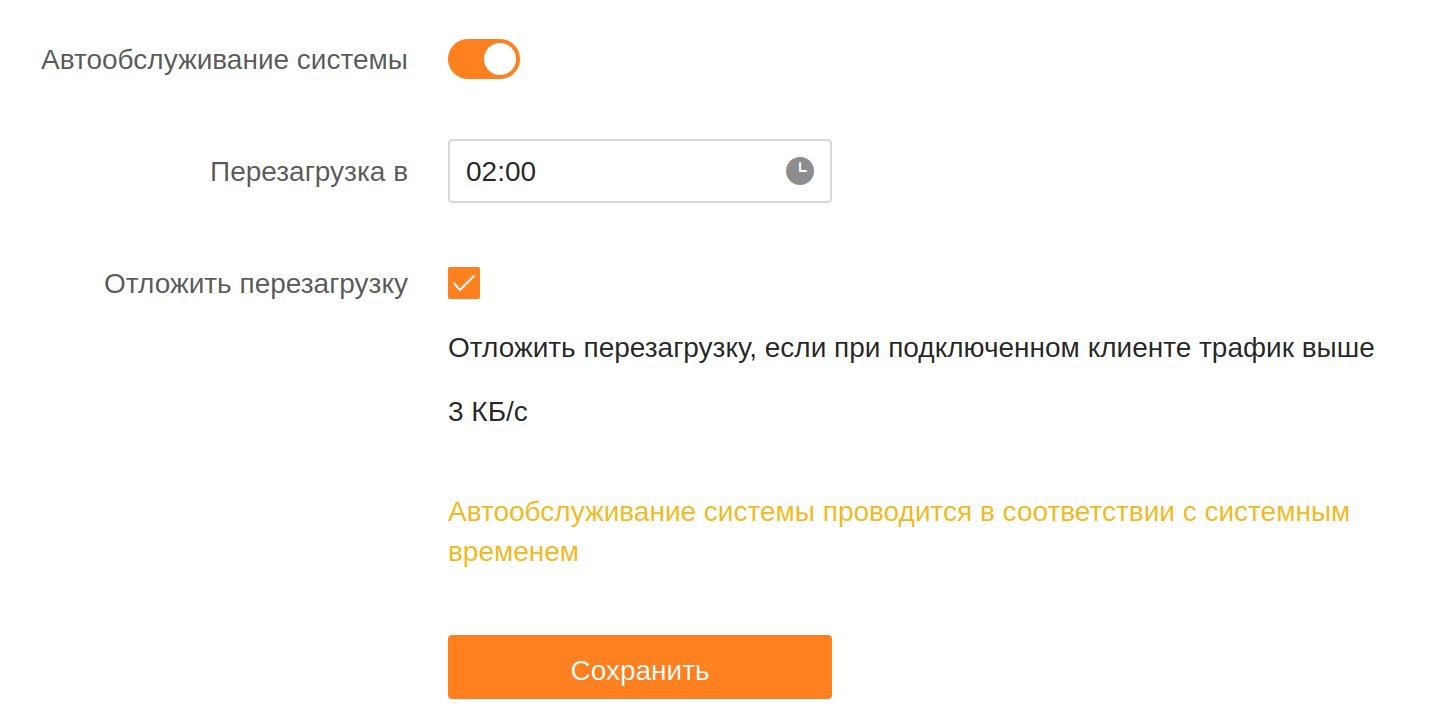The width and height of the screenshot is (1437, 715).
Task: Click the traffic condition description sentence
Action: pos(910,348)
